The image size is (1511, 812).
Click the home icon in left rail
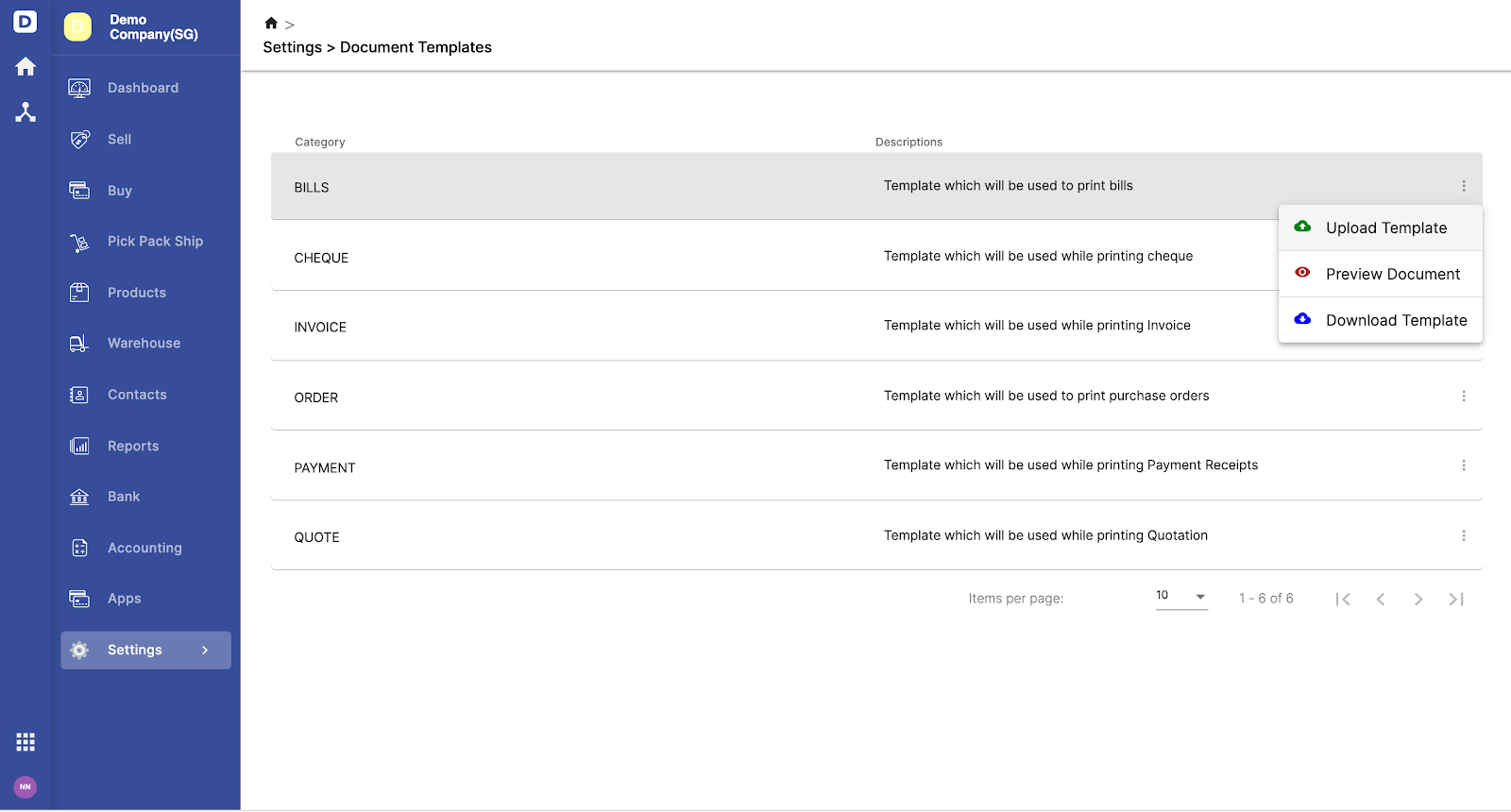25,67
